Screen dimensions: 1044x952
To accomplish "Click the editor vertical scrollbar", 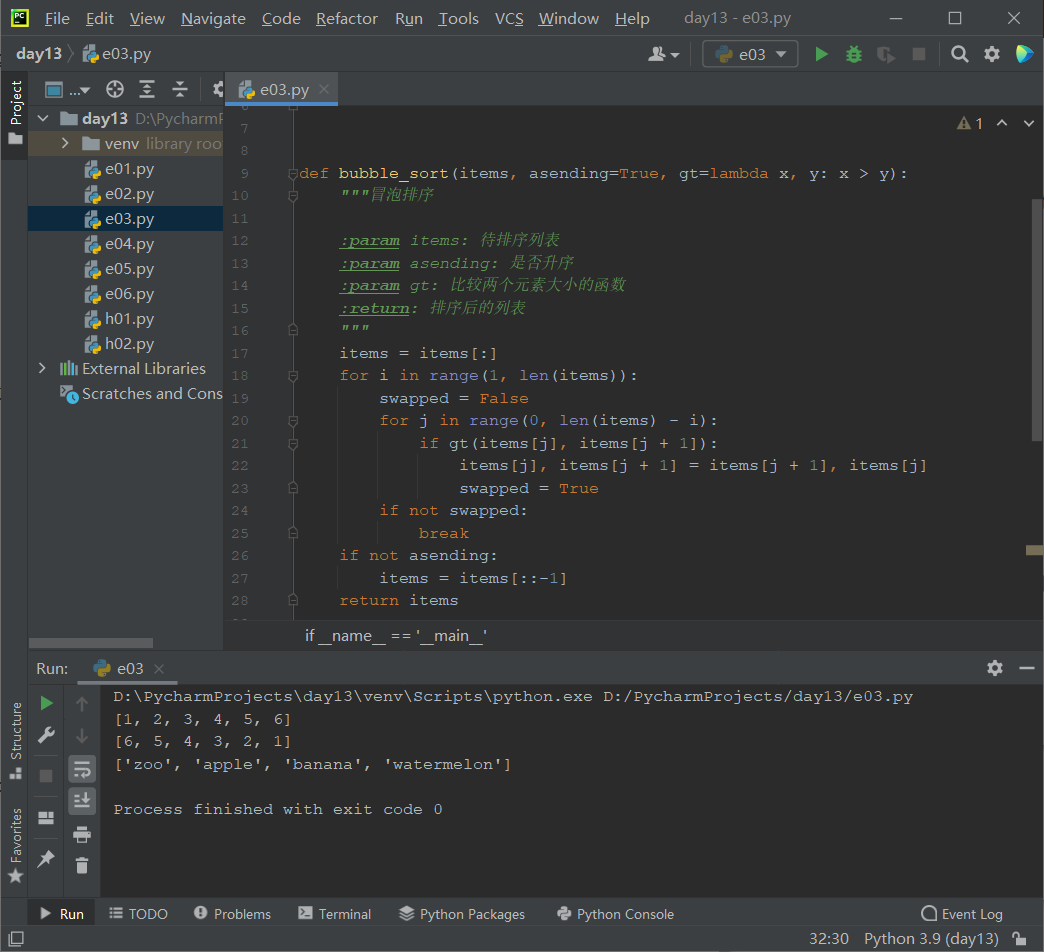I will point(1037,320).
